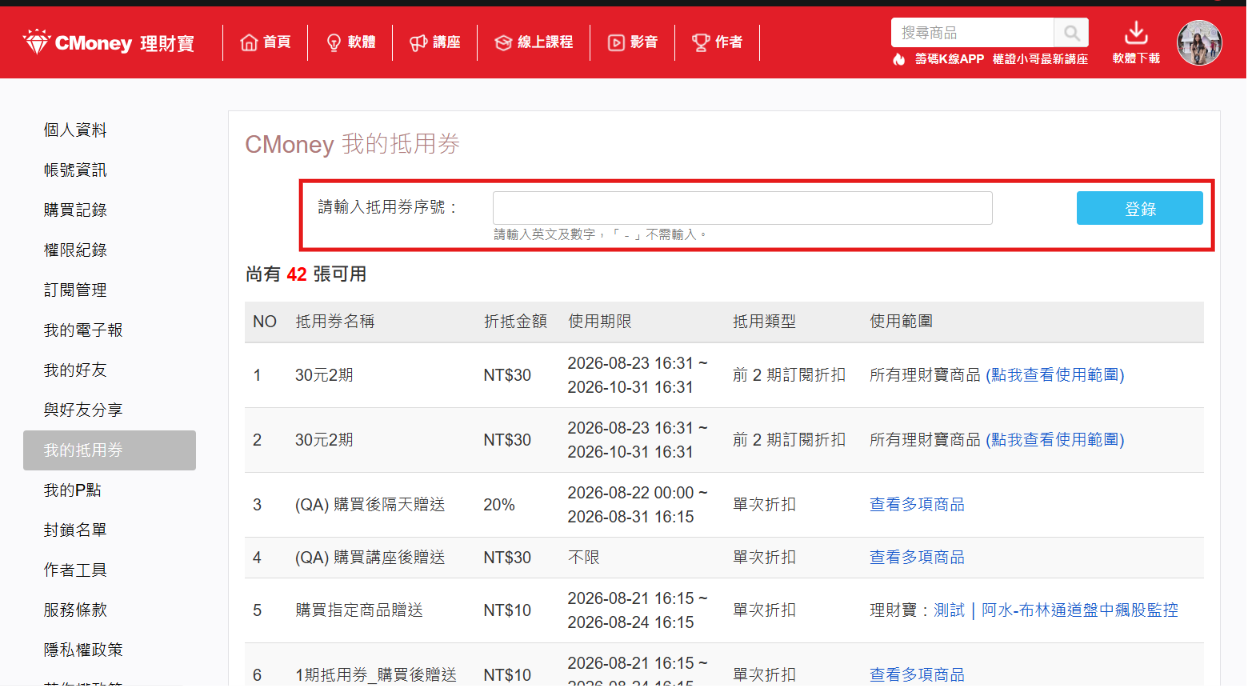Click coupon name 1期抵用券_購買後贈送
The image size is (1247, 686).
(x=376, y=675)
